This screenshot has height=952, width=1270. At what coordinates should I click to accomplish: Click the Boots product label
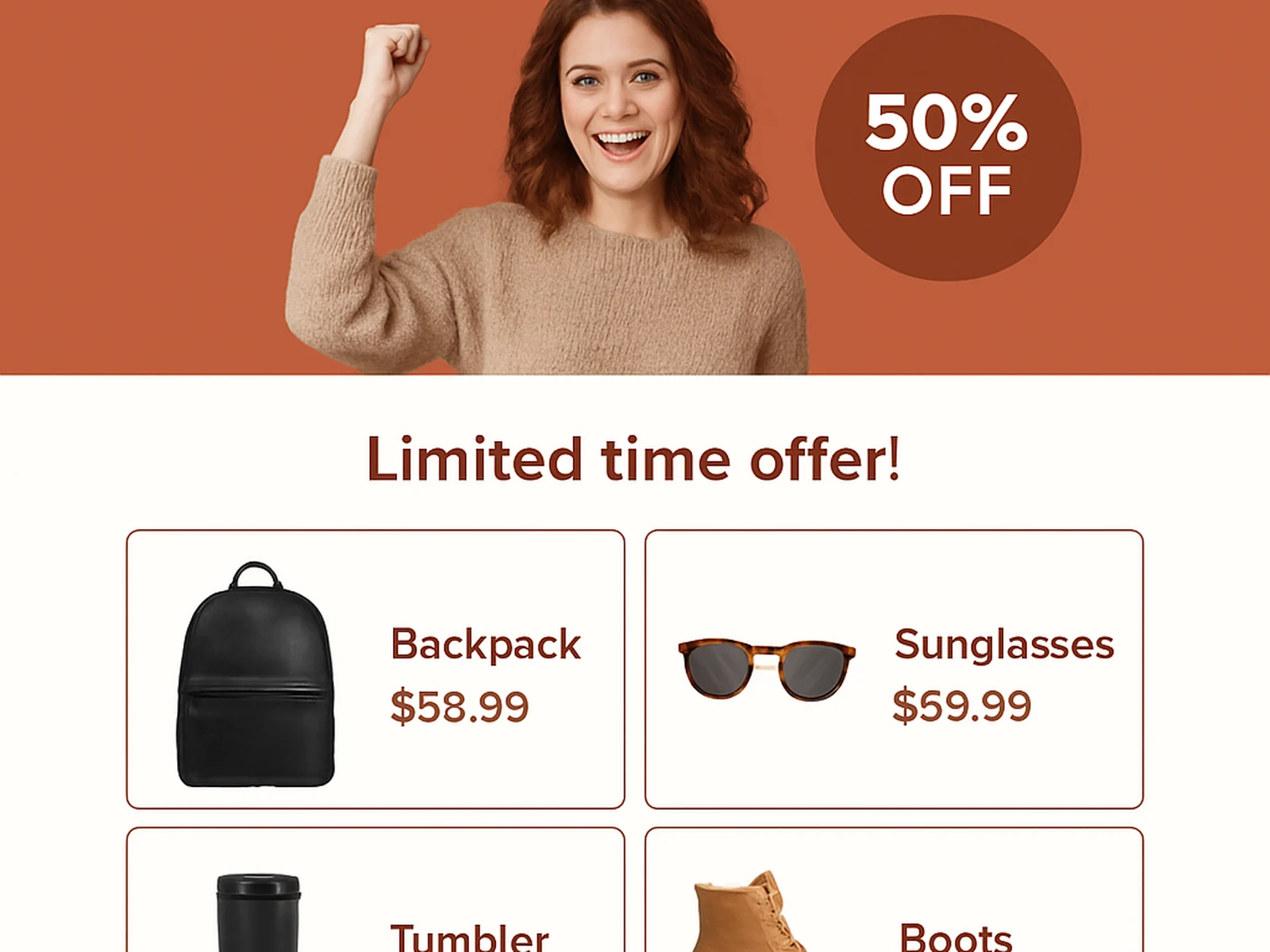point(956,937)
